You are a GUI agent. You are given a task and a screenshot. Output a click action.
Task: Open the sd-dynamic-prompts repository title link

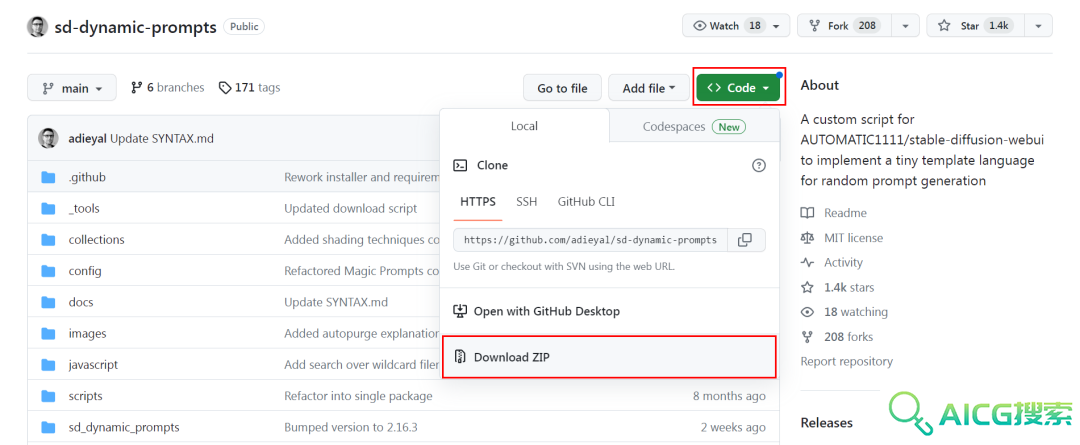click(136, 27)
